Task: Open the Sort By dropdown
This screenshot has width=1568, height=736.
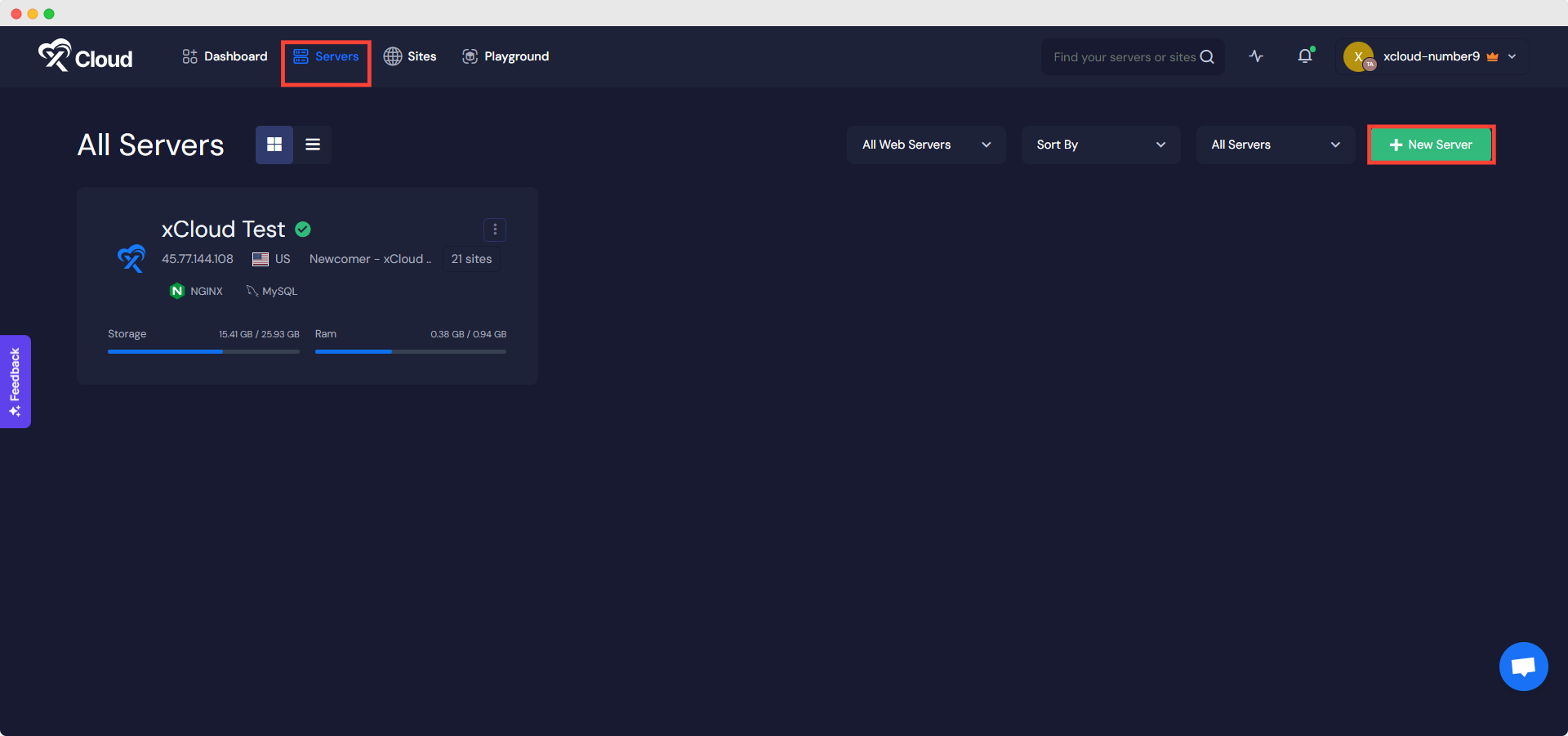Action: [1100, 145]
